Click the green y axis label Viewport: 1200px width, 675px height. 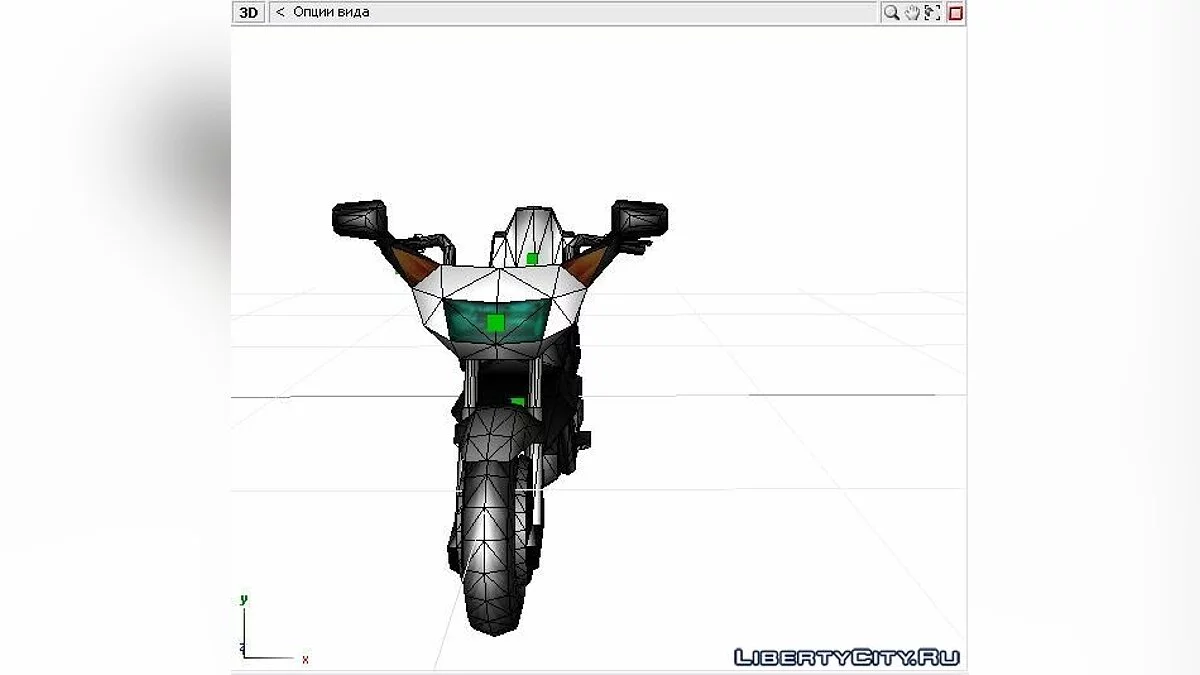click(244, 598)
